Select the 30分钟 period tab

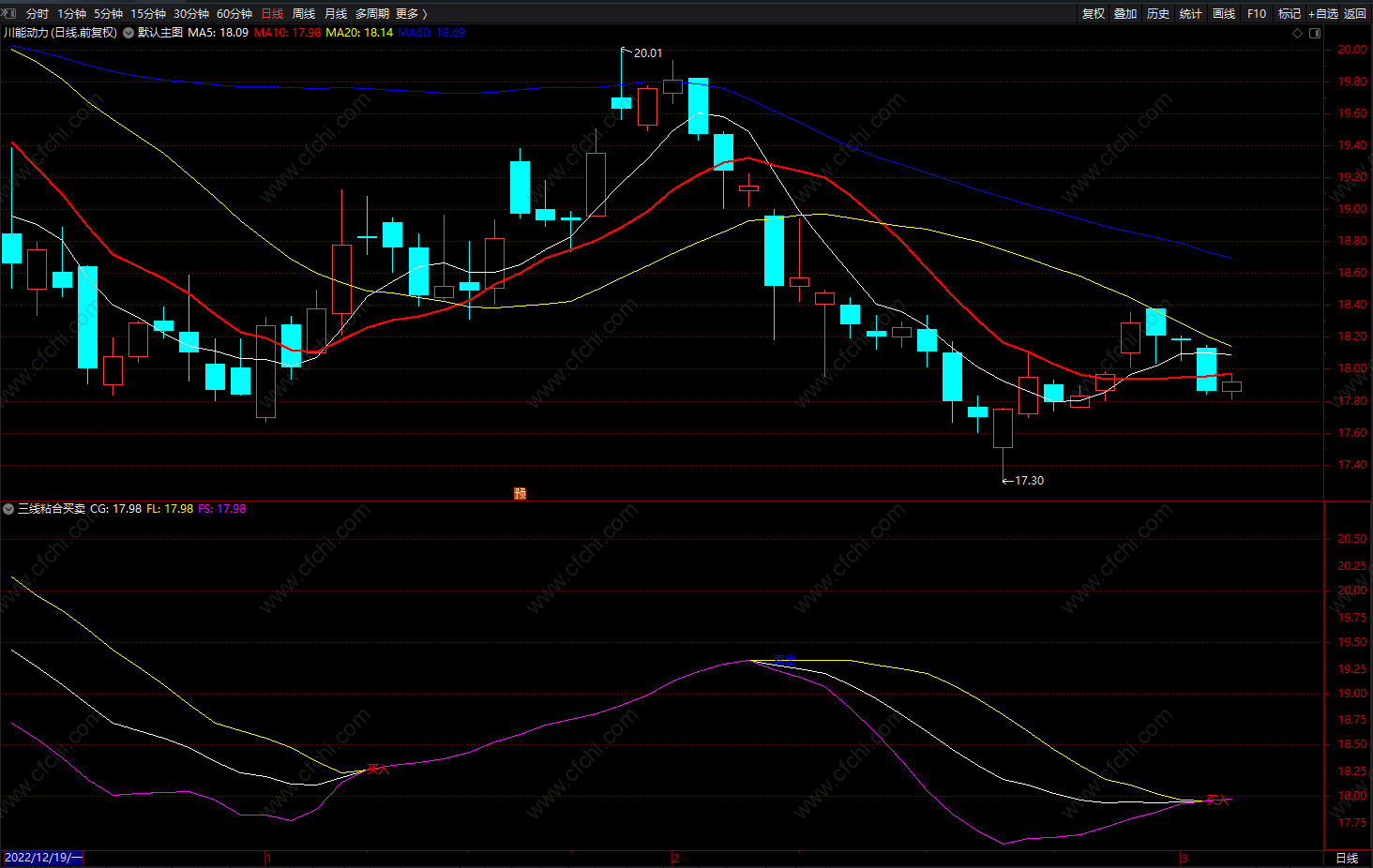click(x=191, y=14)
